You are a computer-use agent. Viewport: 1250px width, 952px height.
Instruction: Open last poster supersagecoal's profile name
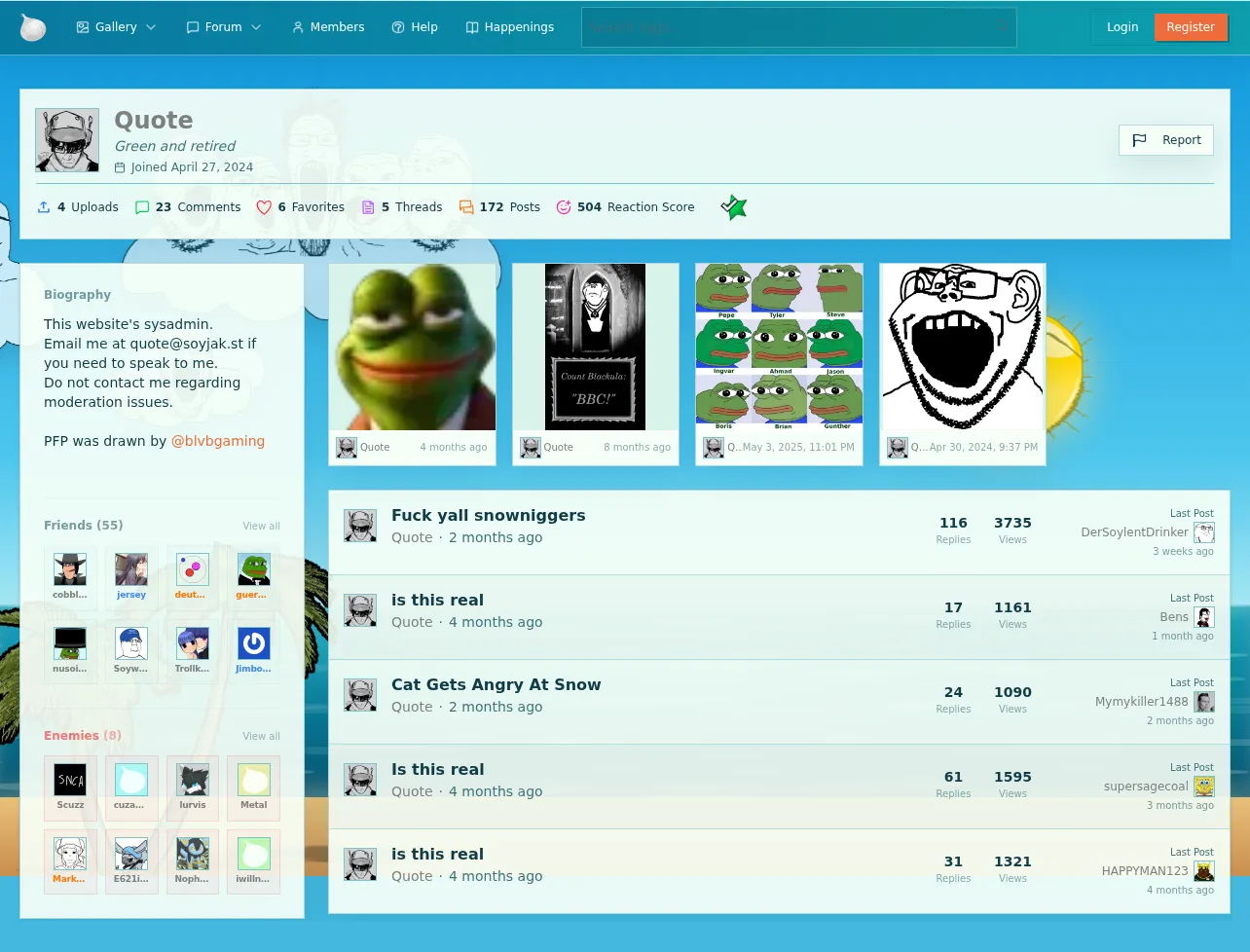pyautogui.click(x=1146, y=787)
